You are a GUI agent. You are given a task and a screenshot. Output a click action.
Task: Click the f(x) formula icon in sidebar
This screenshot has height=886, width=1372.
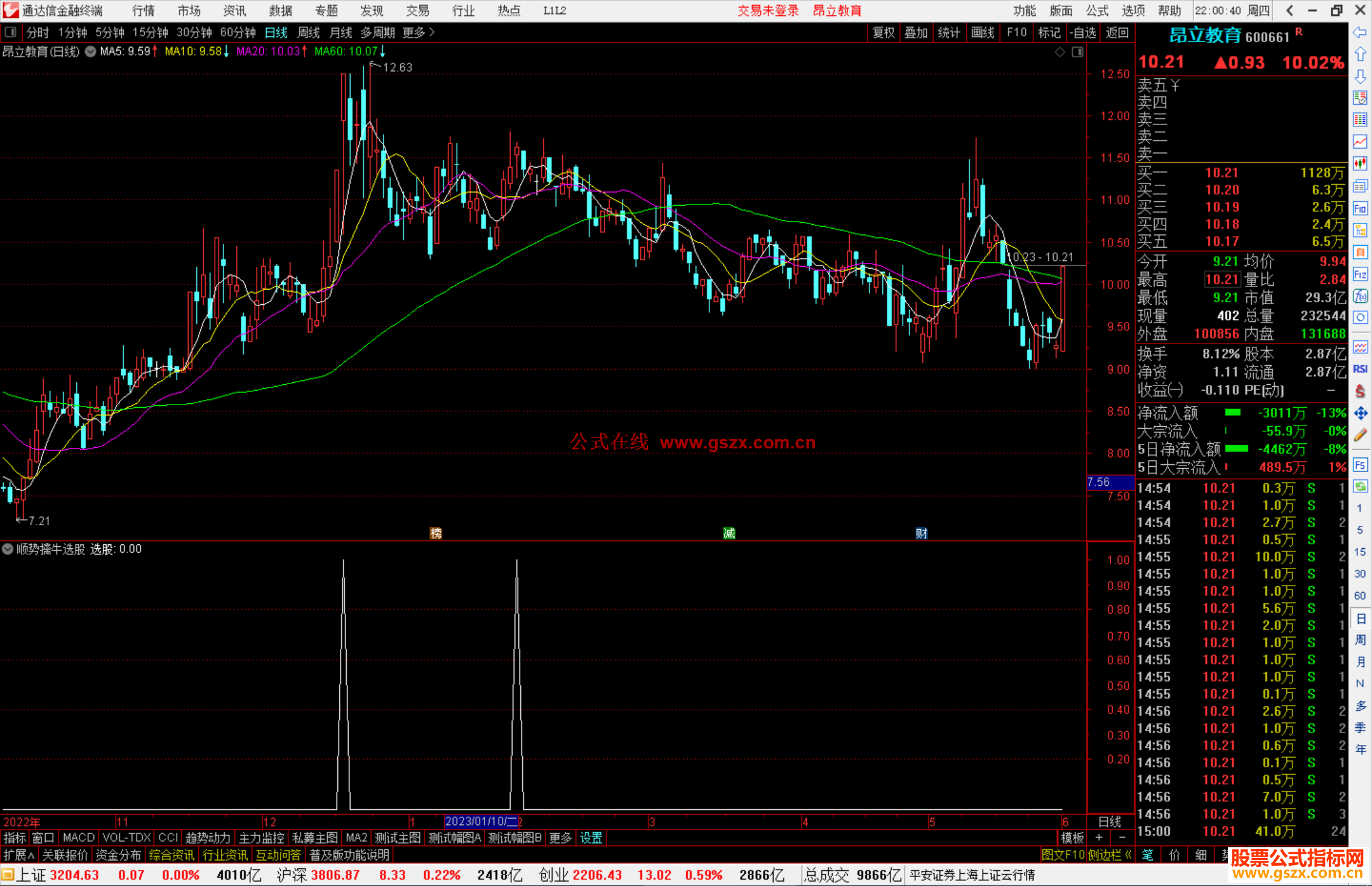1360,296
